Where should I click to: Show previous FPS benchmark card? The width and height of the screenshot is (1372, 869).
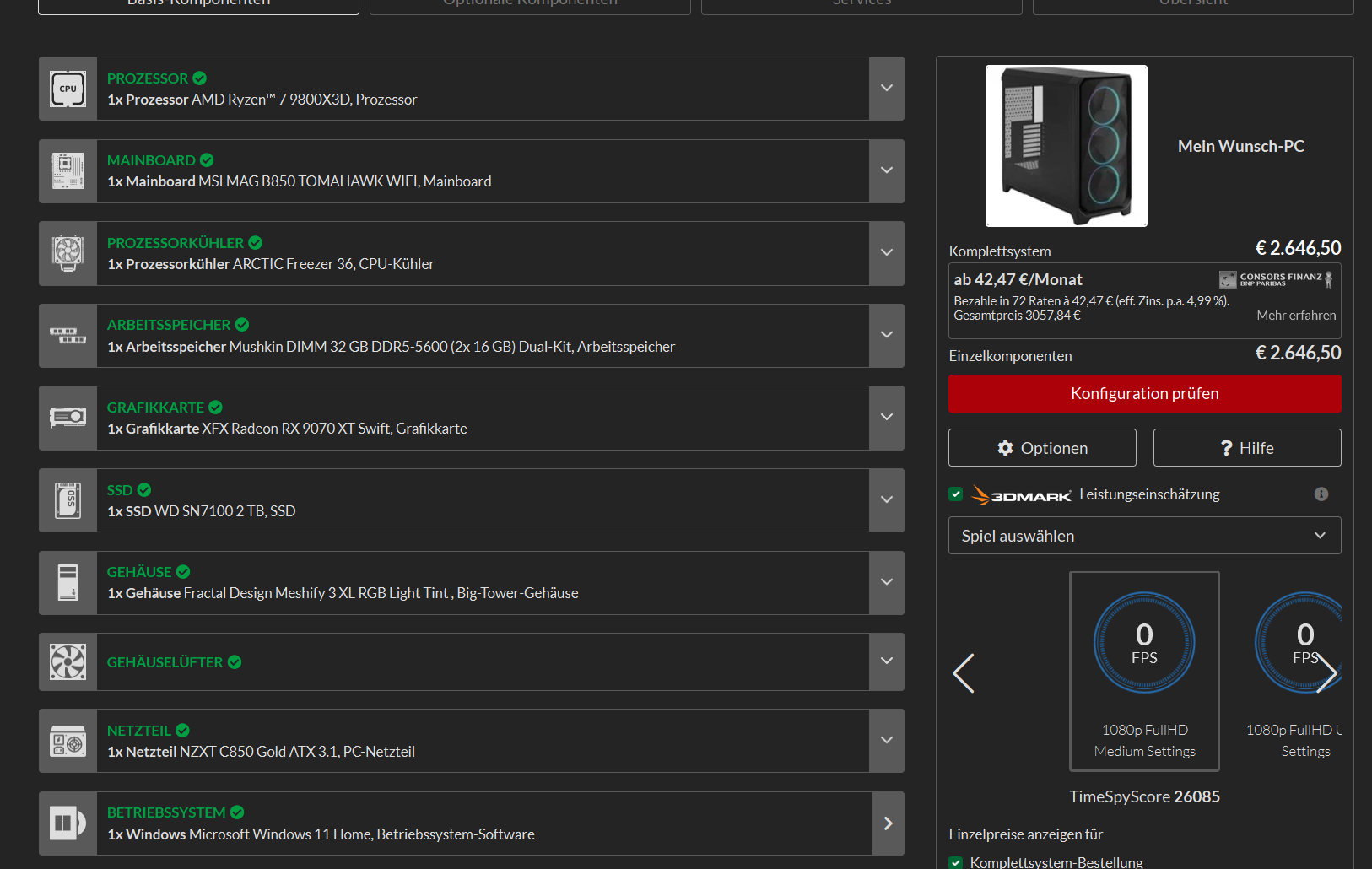[964, 673]
